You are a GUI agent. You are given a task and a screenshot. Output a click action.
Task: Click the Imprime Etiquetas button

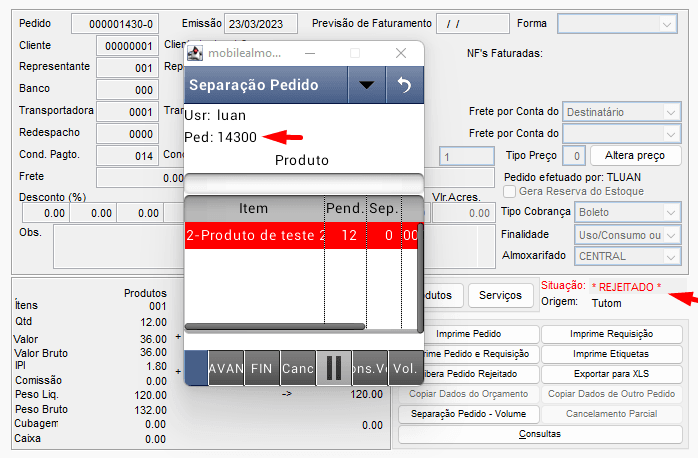[x=613, y=354]
